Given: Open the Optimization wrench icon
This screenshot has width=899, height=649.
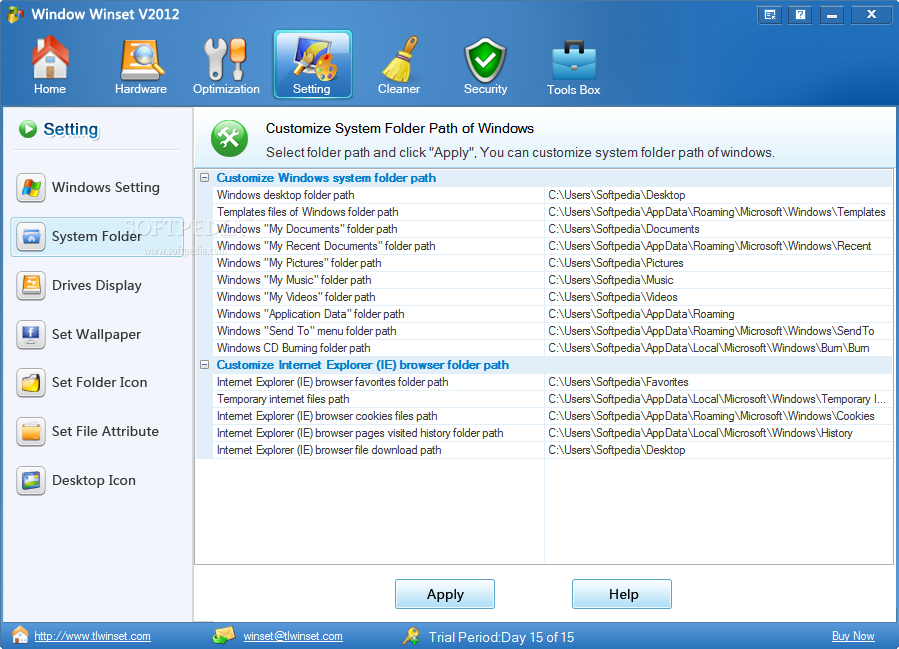Looking at the screenshot, I should pos(226,59).
